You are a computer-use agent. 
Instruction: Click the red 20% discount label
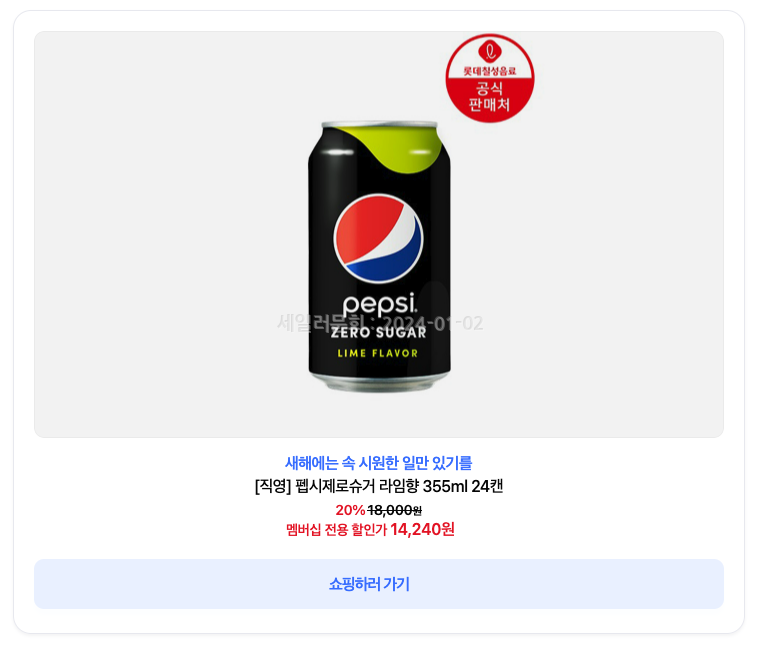point(350,510)
